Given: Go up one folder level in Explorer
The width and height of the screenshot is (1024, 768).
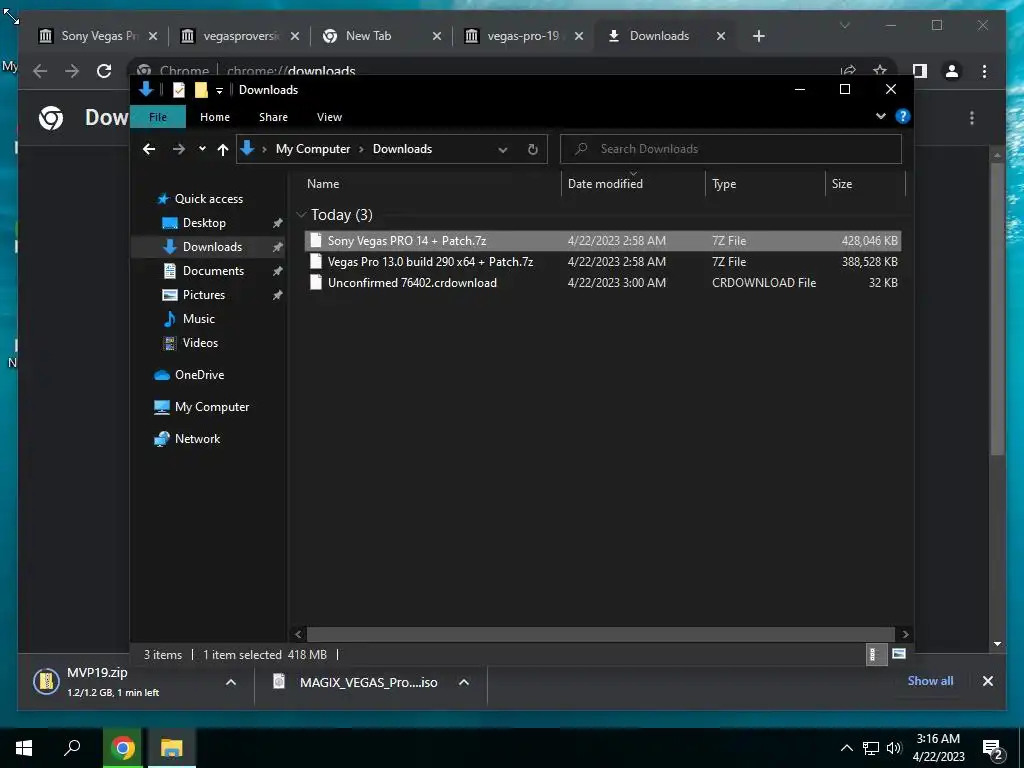Looking at the screenshot, I should click(223, 149).
